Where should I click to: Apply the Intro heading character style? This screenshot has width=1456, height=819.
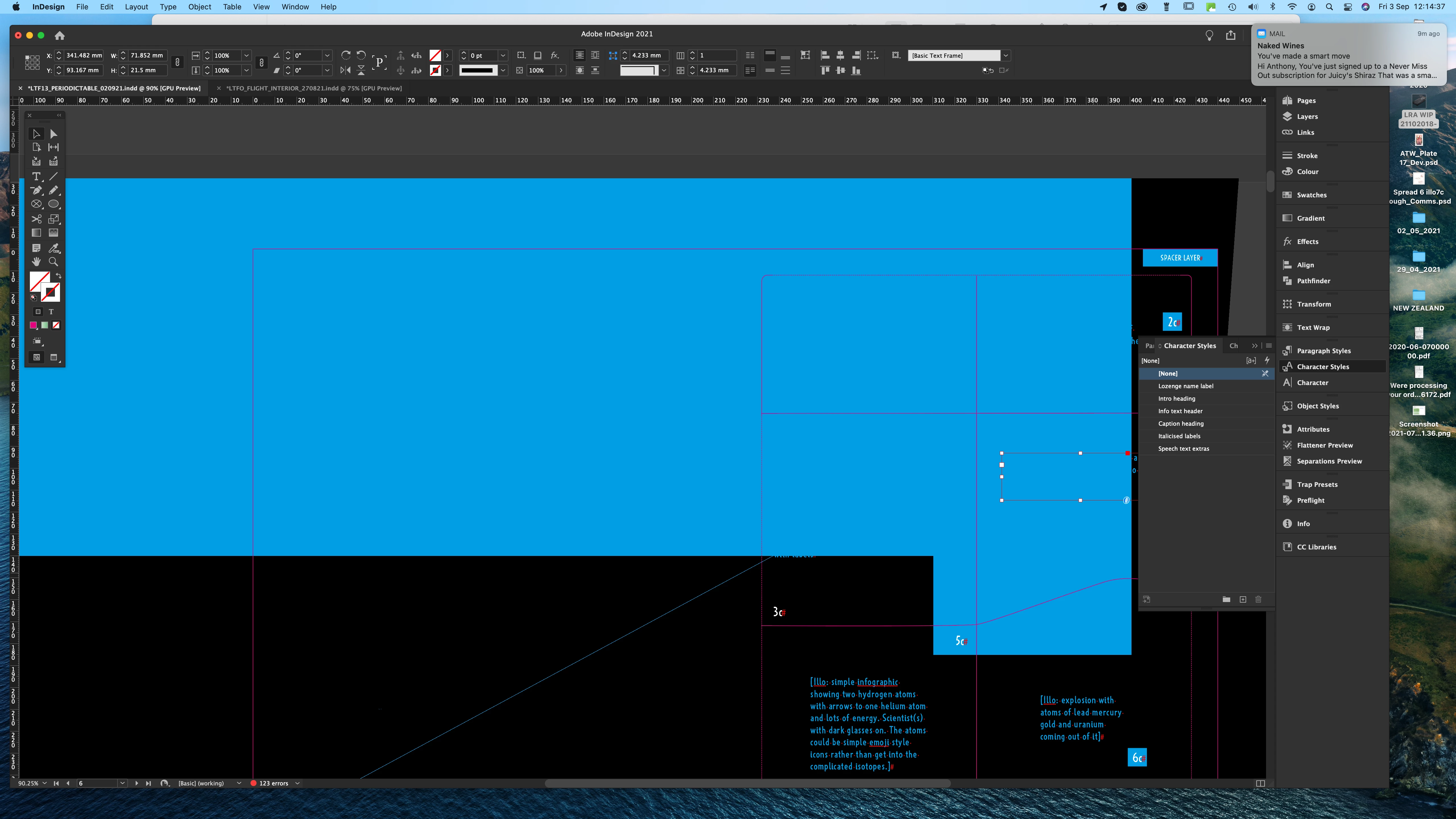[1177, 398]
